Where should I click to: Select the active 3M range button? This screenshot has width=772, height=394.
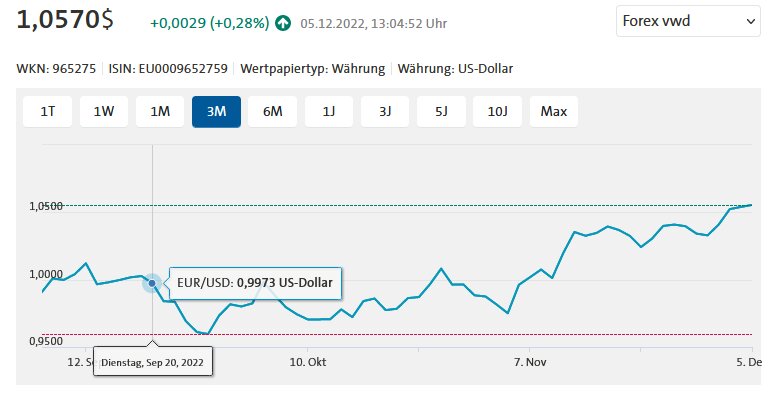(x=216, y=111)
